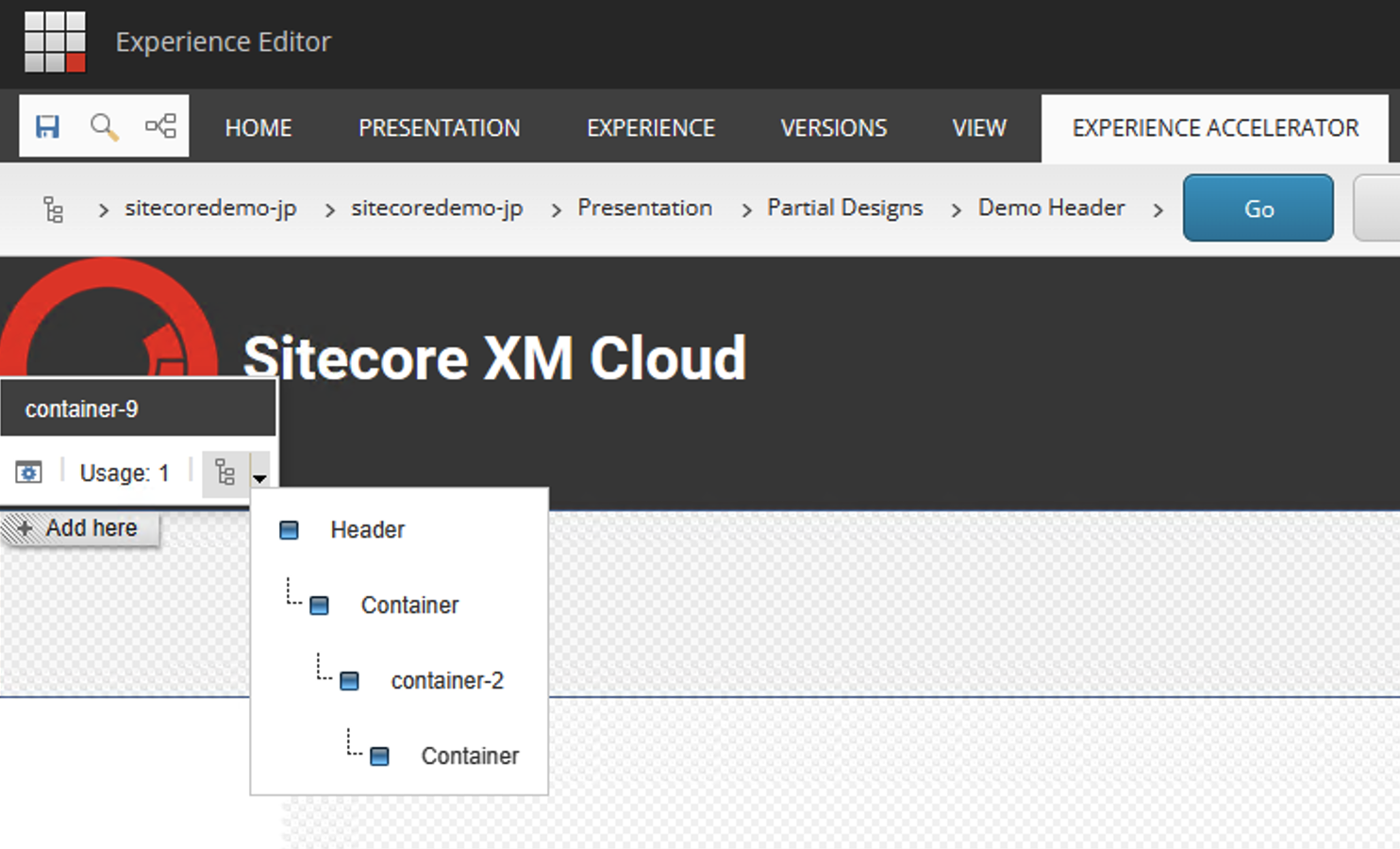The image size is (1400, 849).
Task: Expand arrow after Demo Header breadcrumb
Action: pyautogui.click(x=1158, y=209)
